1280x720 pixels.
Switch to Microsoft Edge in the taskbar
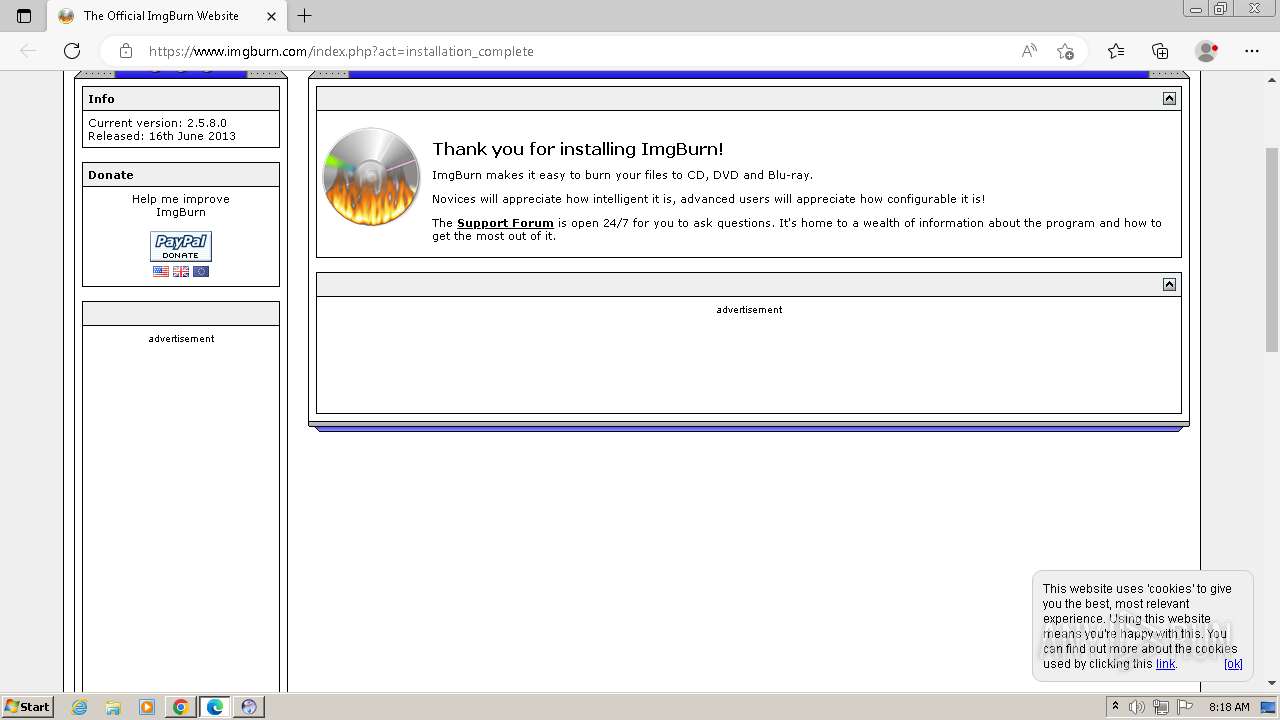[215, 707]
